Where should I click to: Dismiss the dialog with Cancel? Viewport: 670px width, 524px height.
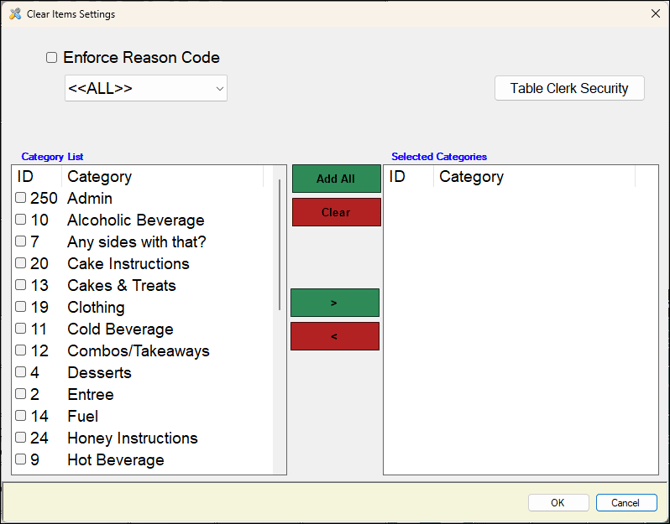(625, 503)
